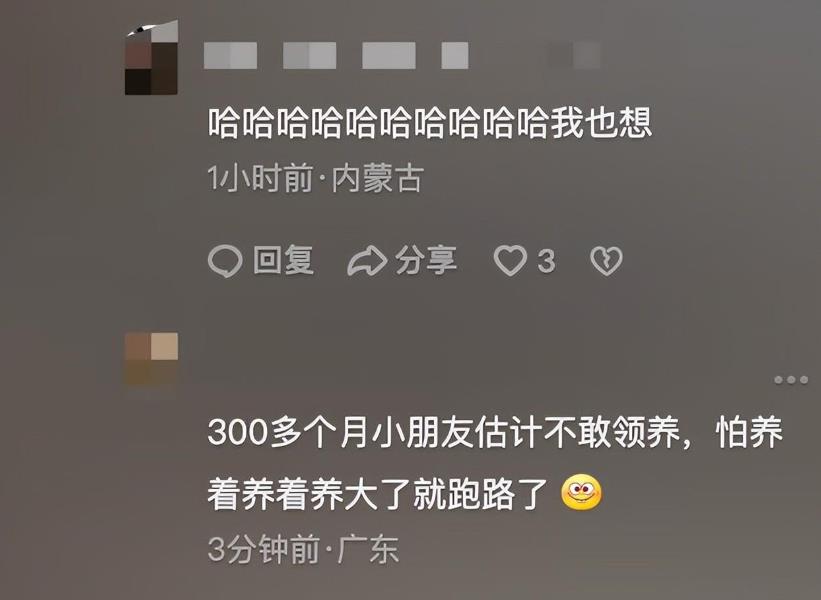Click the 广东 location tag

pos(369,549)
